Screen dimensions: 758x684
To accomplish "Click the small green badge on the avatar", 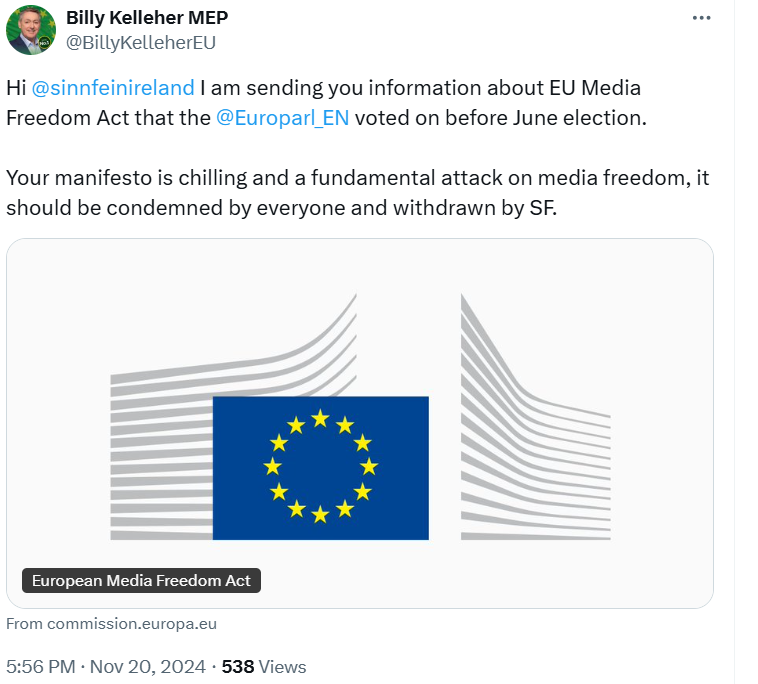I will [x=44, y=43].
